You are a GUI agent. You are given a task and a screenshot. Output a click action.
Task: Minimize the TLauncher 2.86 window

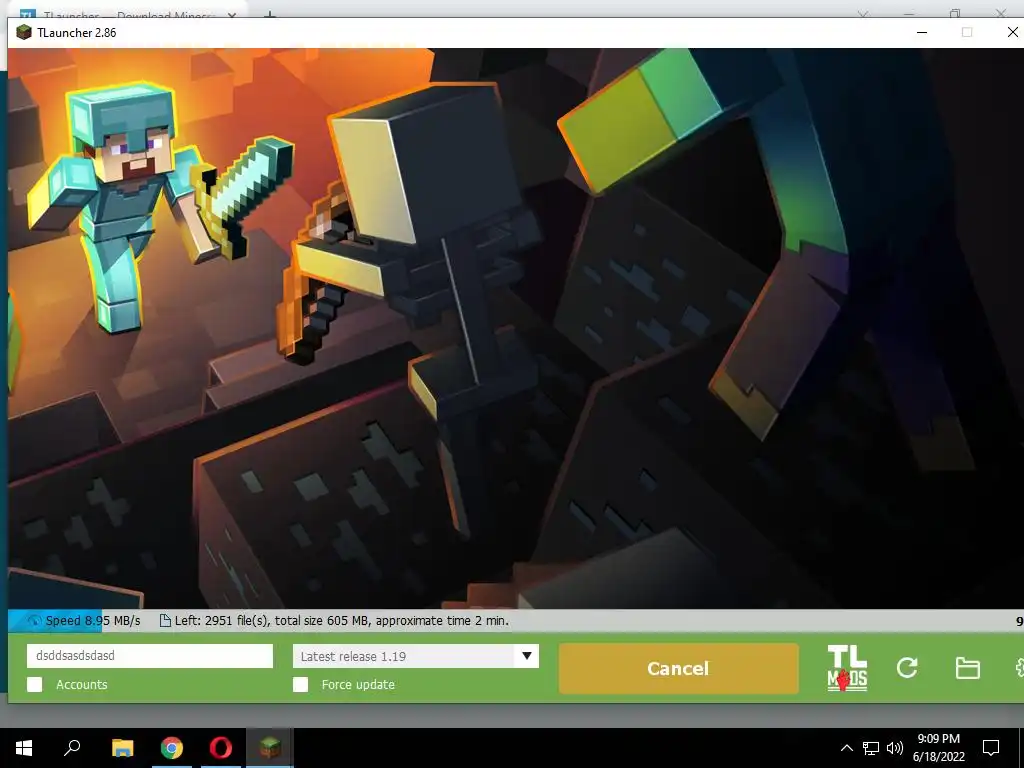[922, 33]
